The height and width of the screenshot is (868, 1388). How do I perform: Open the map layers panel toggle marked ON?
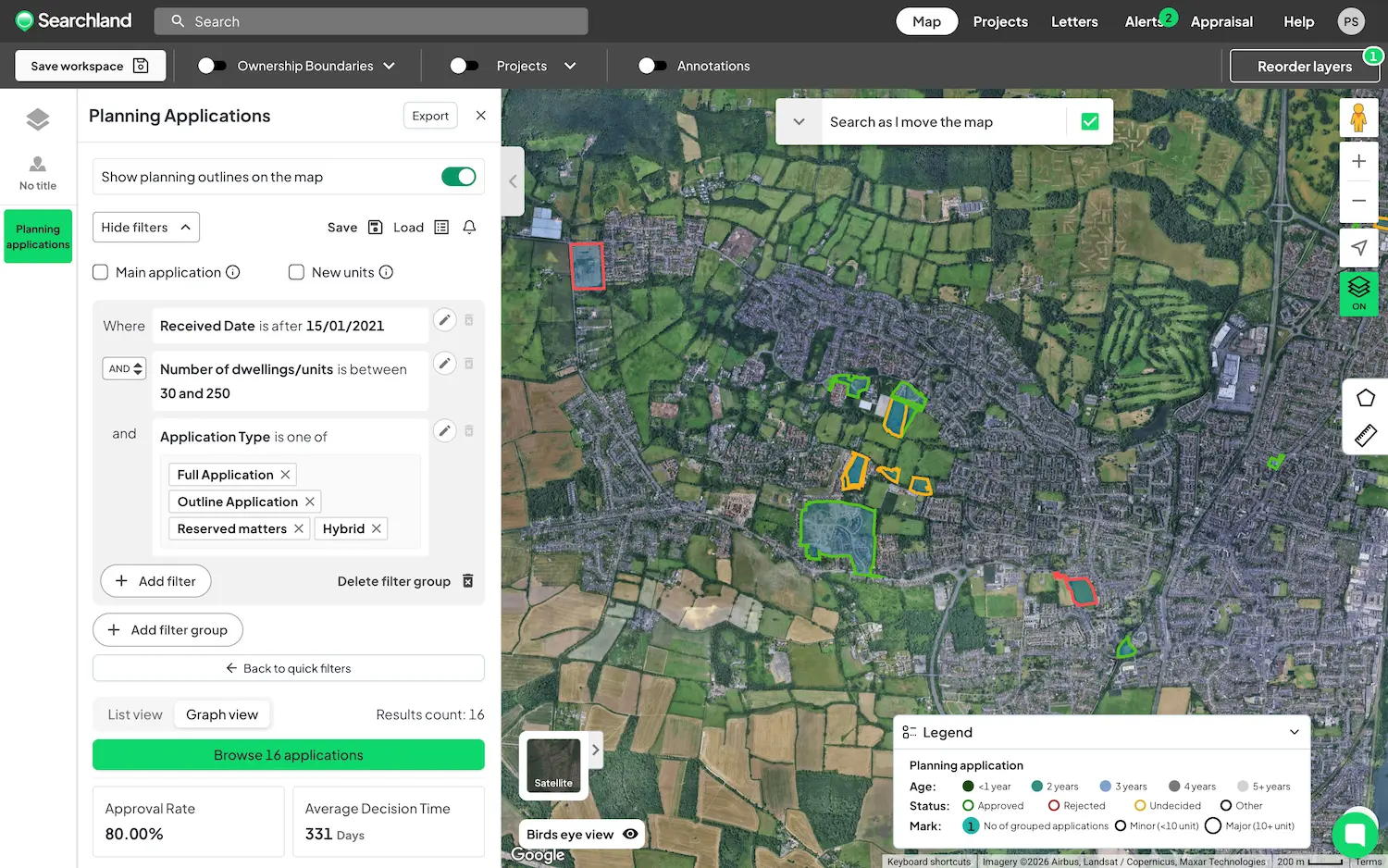click(x=1358, y=291)
